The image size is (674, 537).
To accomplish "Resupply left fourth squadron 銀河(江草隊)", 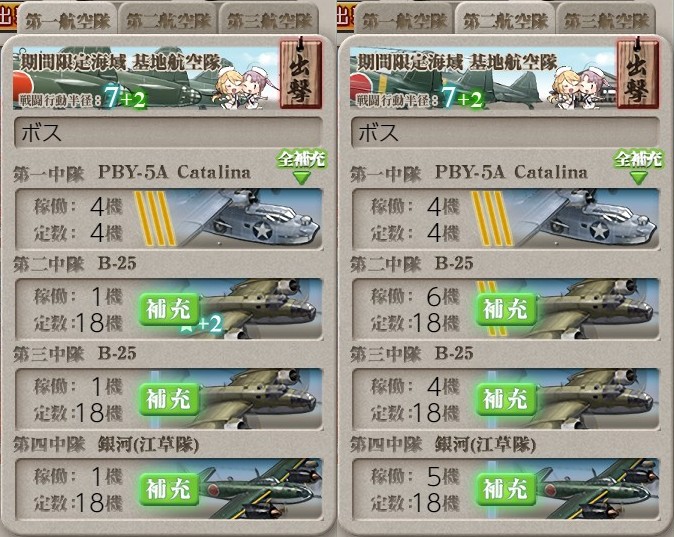I will click(x=169, y=489).
